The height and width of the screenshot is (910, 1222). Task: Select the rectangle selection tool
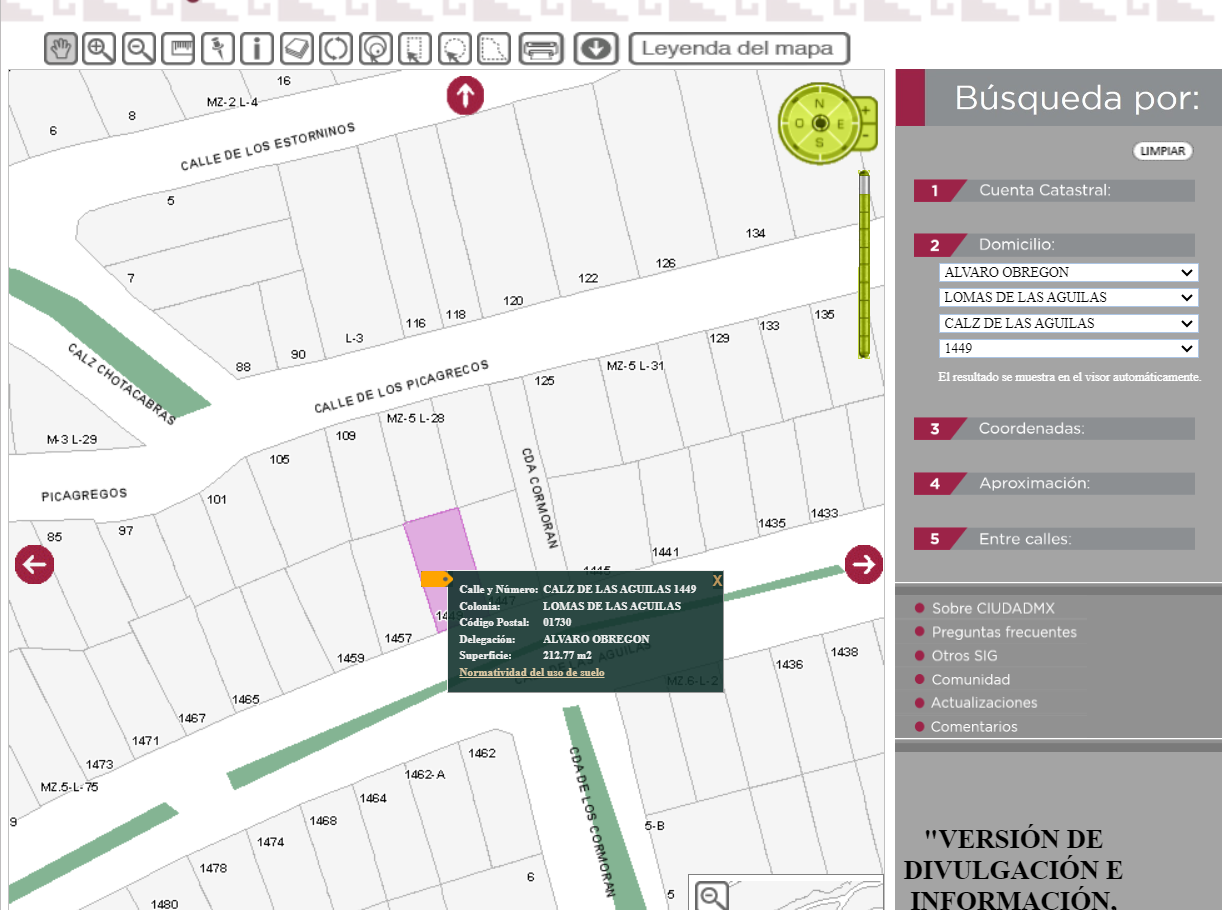pyautogui.click(x=415, y=48)
